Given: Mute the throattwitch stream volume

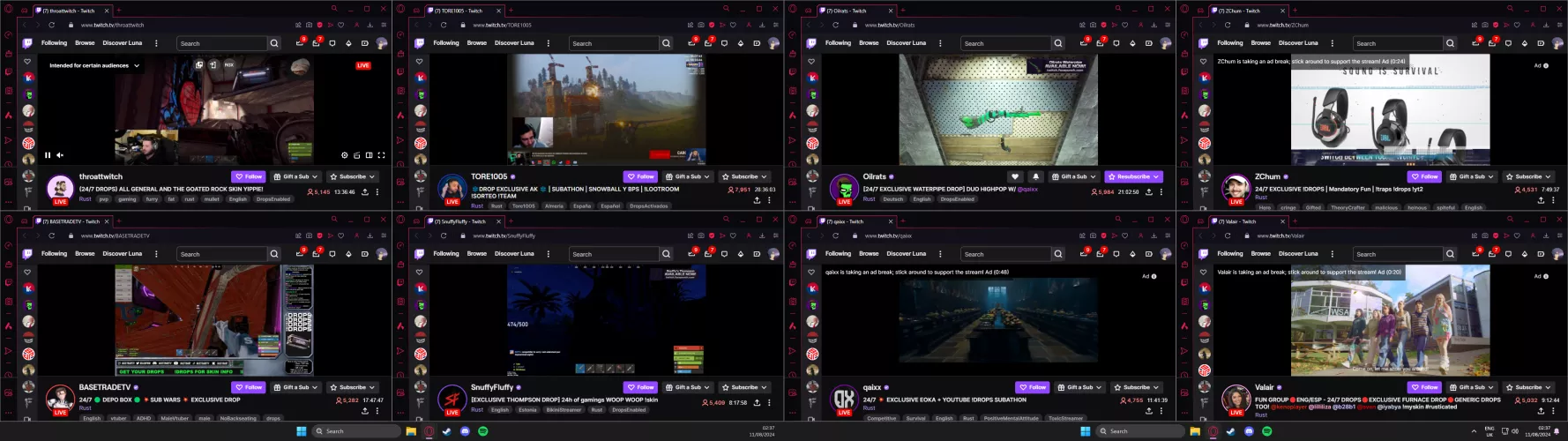Looking at the screenshot, I should click(x=60, y=155).
